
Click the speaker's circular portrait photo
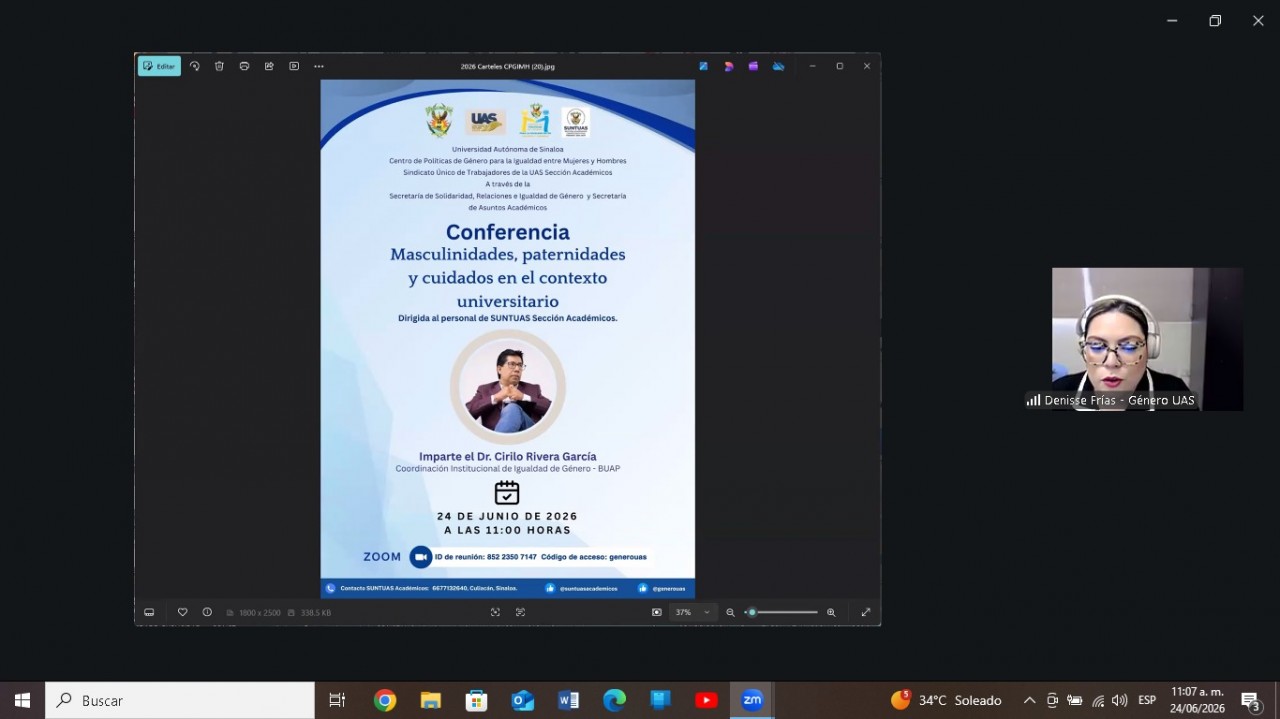(x=508, y=387)
